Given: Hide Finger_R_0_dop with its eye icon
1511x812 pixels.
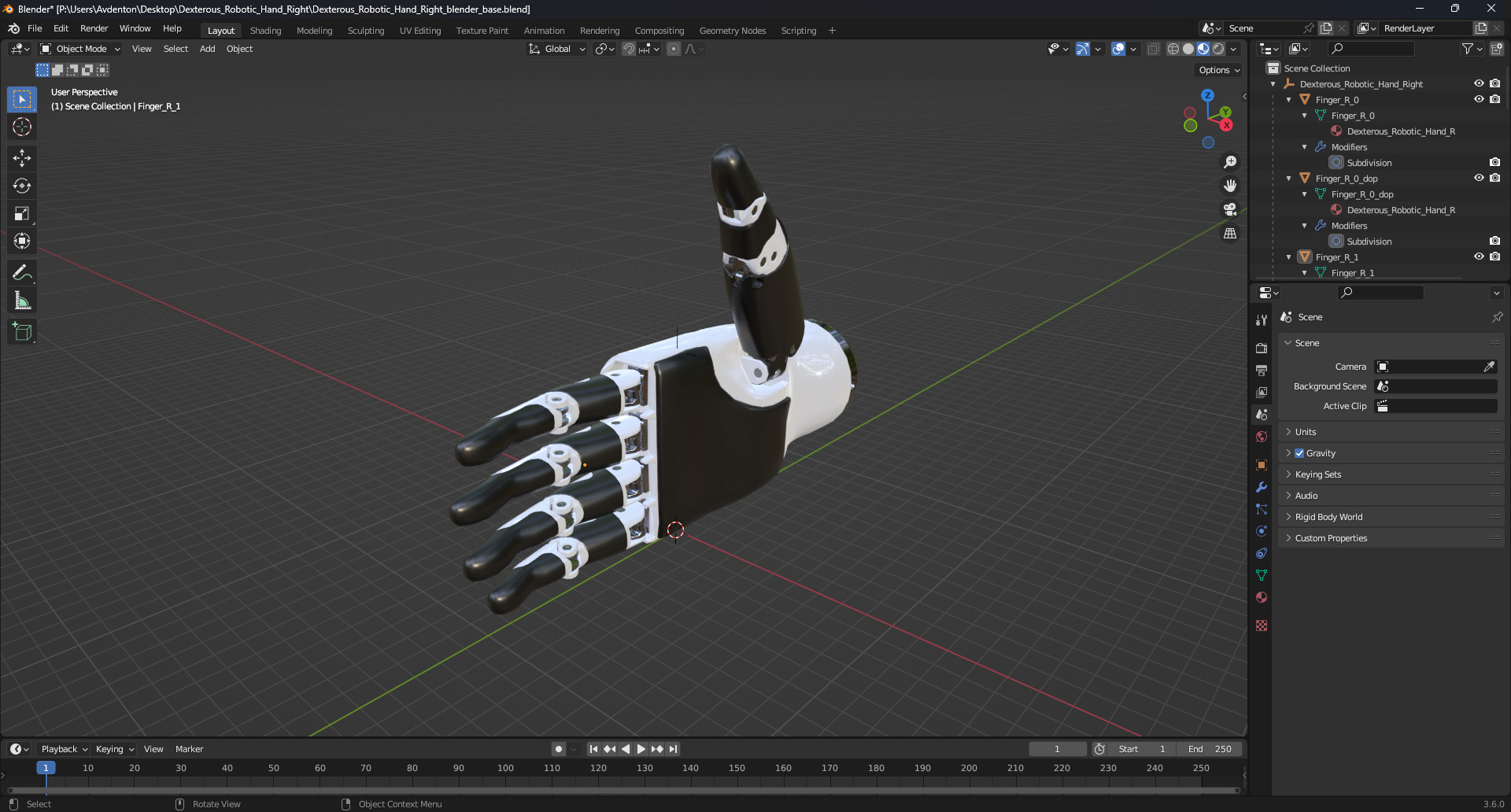Looking at the screenshot, I should pos(1479,178).
